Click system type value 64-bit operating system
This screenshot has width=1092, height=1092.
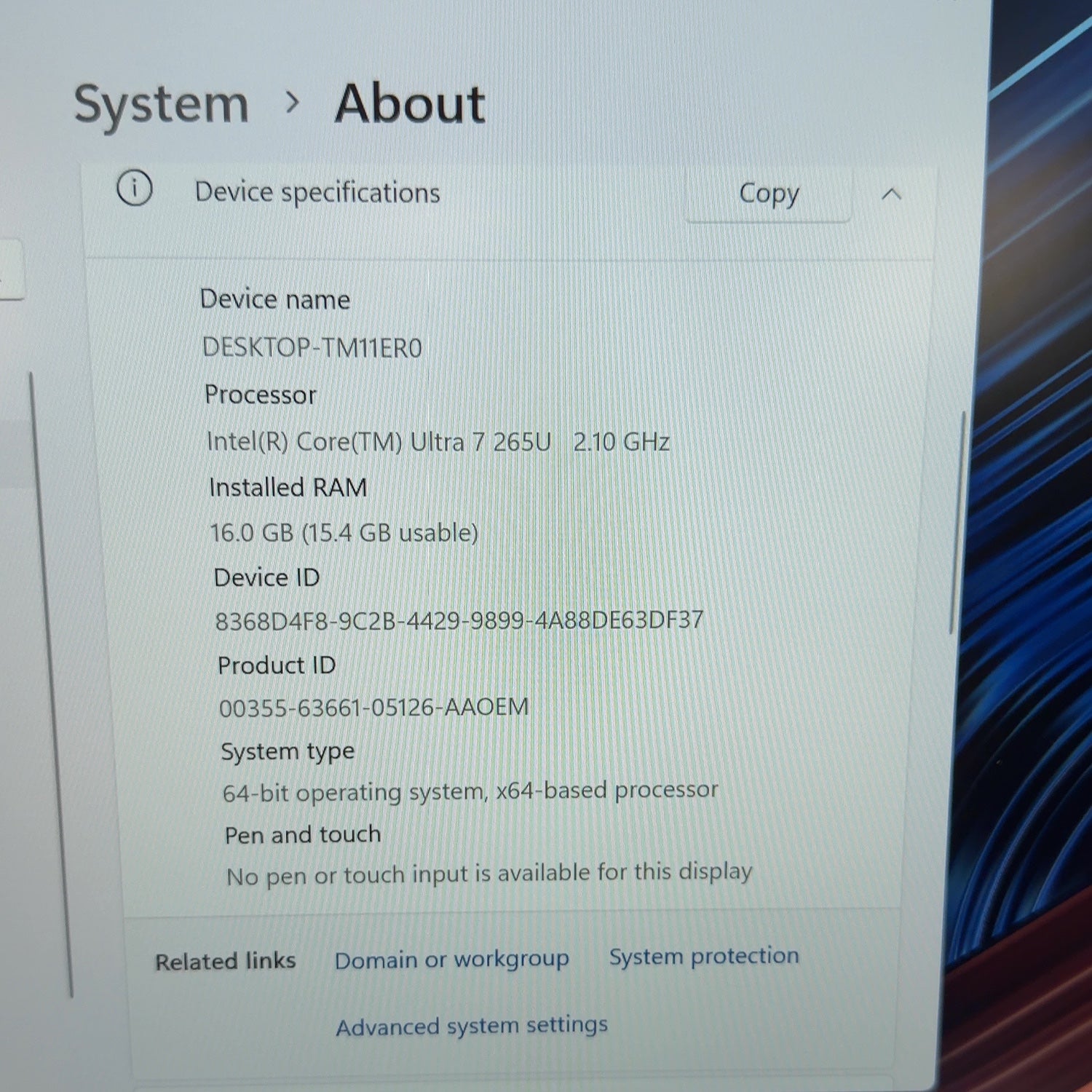(x=470, y=791)
